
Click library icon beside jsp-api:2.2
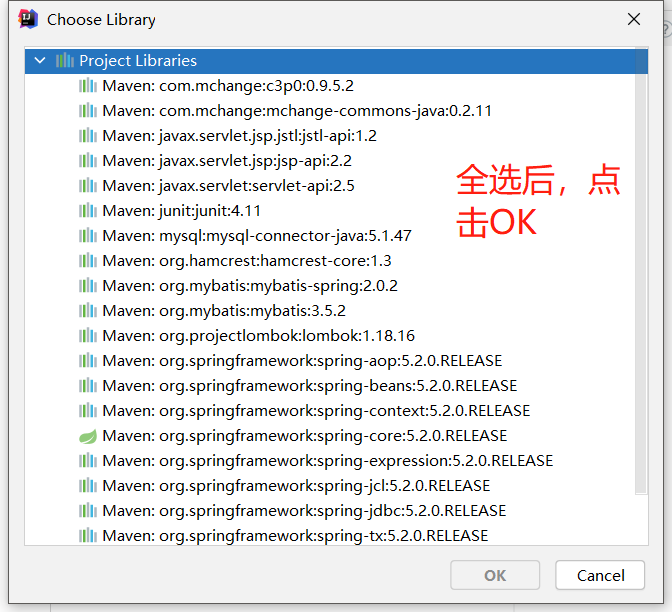pyautogui.click(x=88, y=161)
